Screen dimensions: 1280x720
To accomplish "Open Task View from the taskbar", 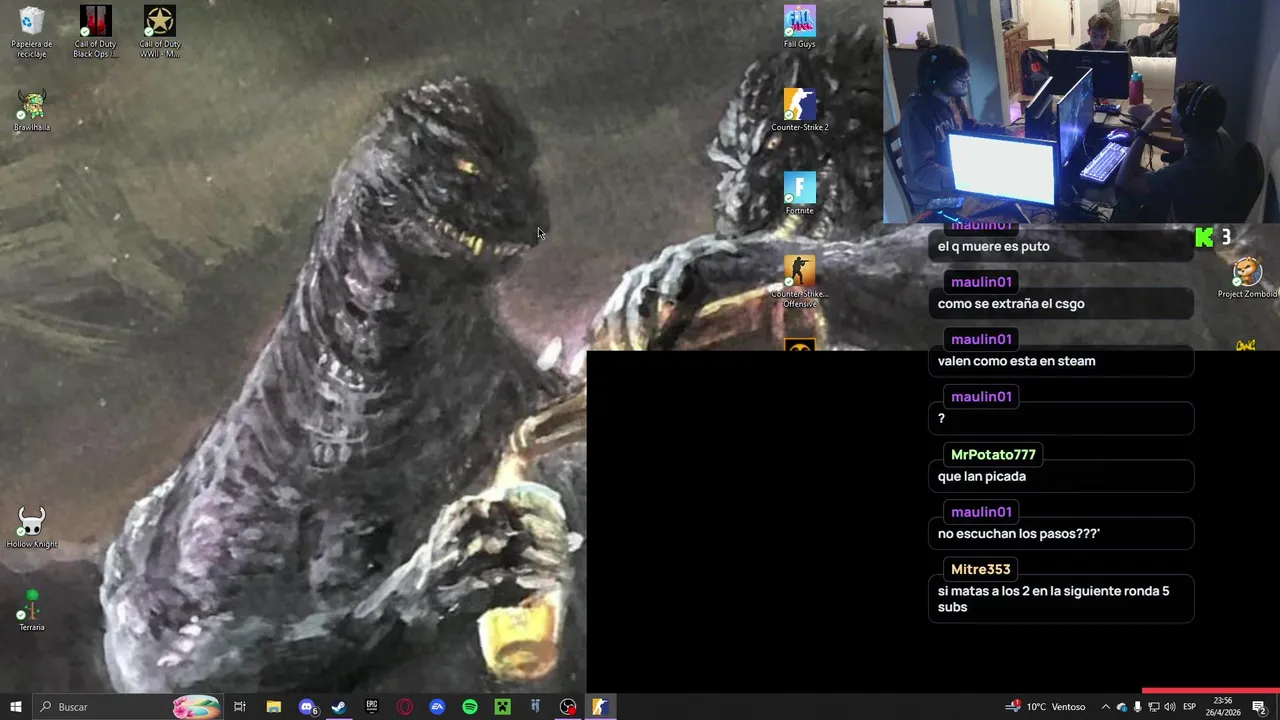I will 240,707.
